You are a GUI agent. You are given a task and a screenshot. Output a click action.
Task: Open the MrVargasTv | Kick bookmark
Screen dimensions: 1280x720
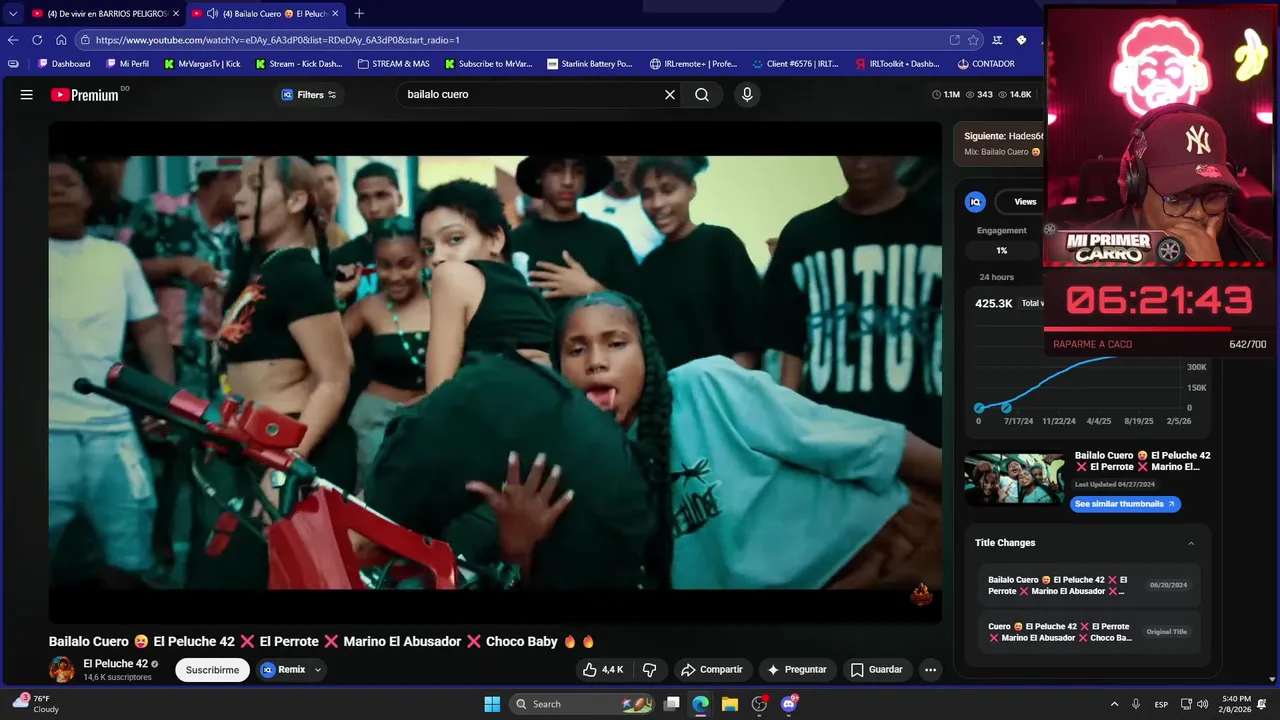point(201,64)
